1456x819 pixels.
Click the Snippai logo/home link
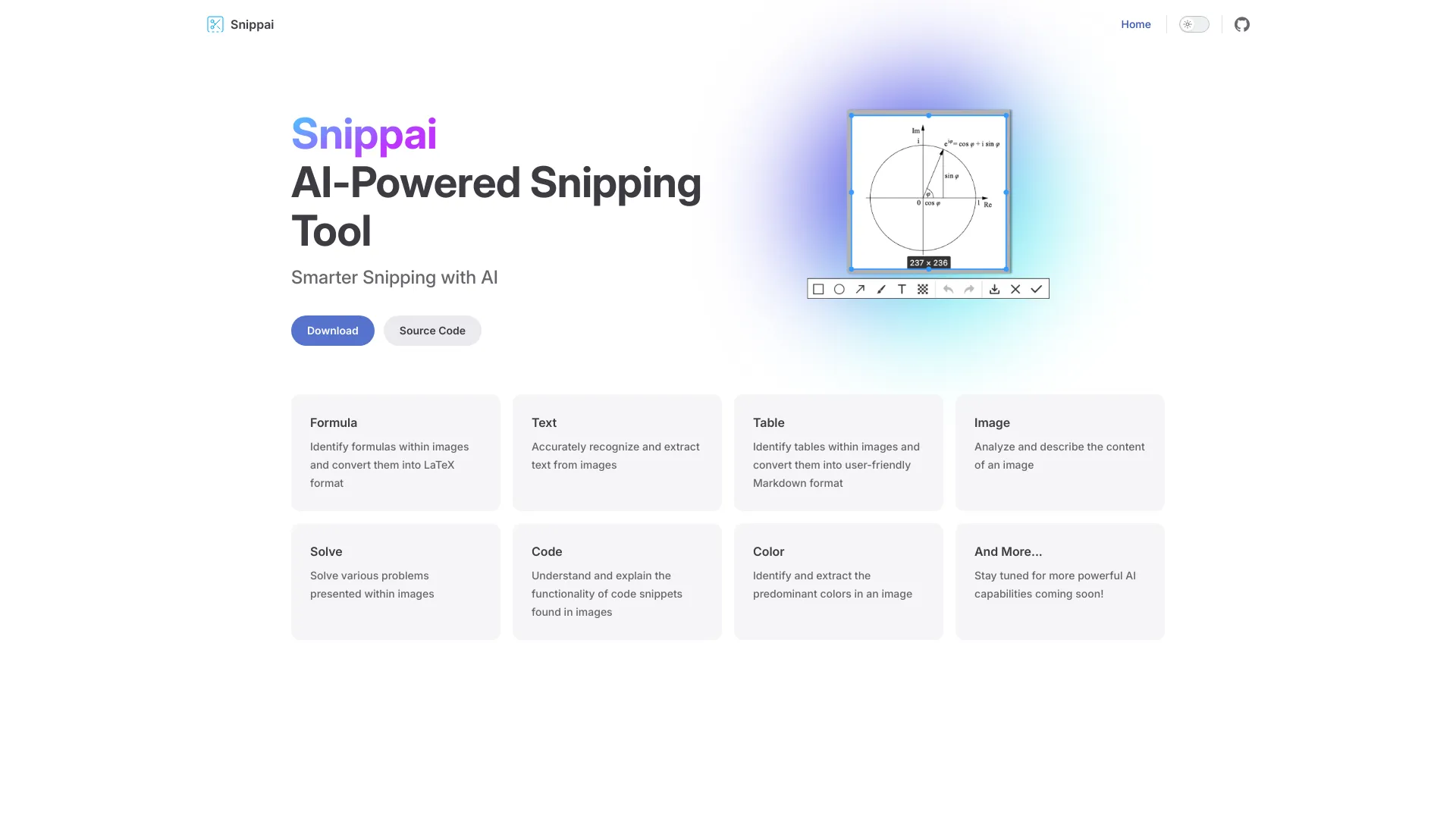click(x=239, y=23)
